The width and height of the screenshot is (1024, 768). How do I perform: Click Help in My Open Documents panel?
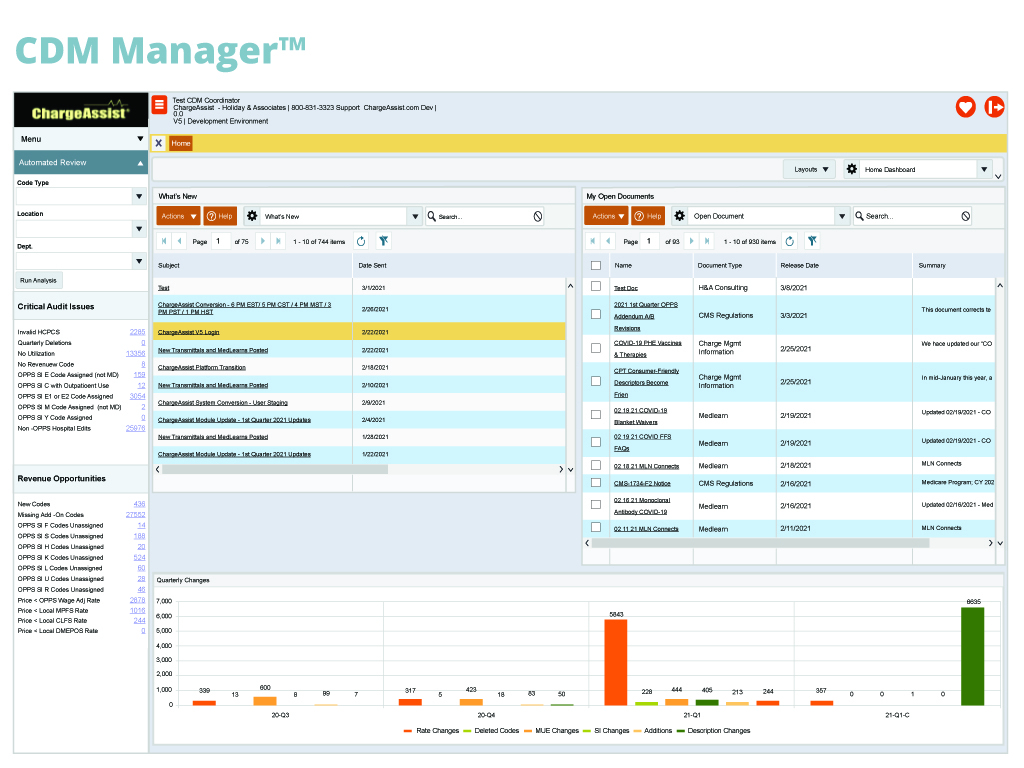pos(648,216)
